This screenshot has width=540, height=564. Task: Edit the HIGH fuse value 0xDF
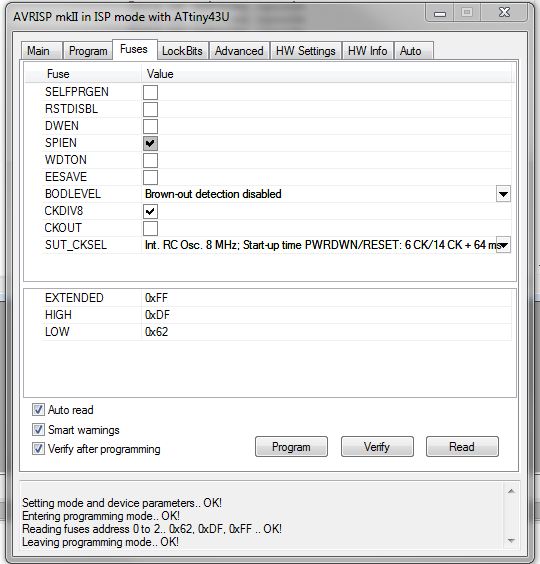point(157,315)
